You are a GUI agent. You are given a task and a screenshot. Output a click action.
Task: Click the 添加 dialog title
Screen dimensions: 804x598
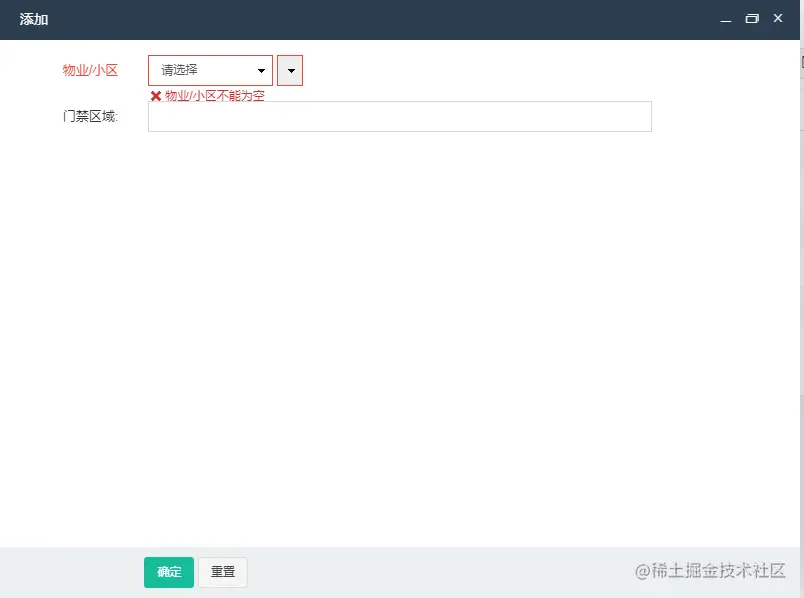tap(34, 19)
